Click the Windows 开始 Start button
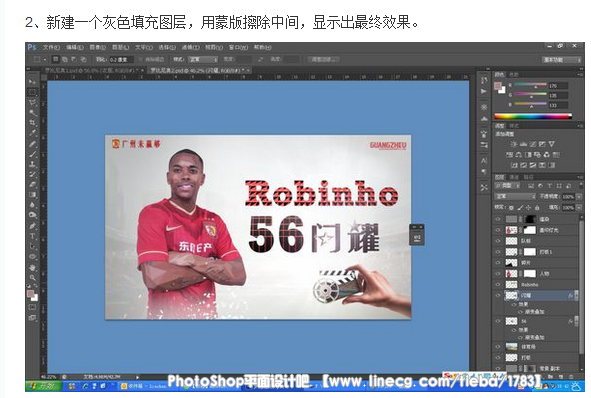Image resolution: width=591 pixels, height=398 pixels. tap(43, 386)
